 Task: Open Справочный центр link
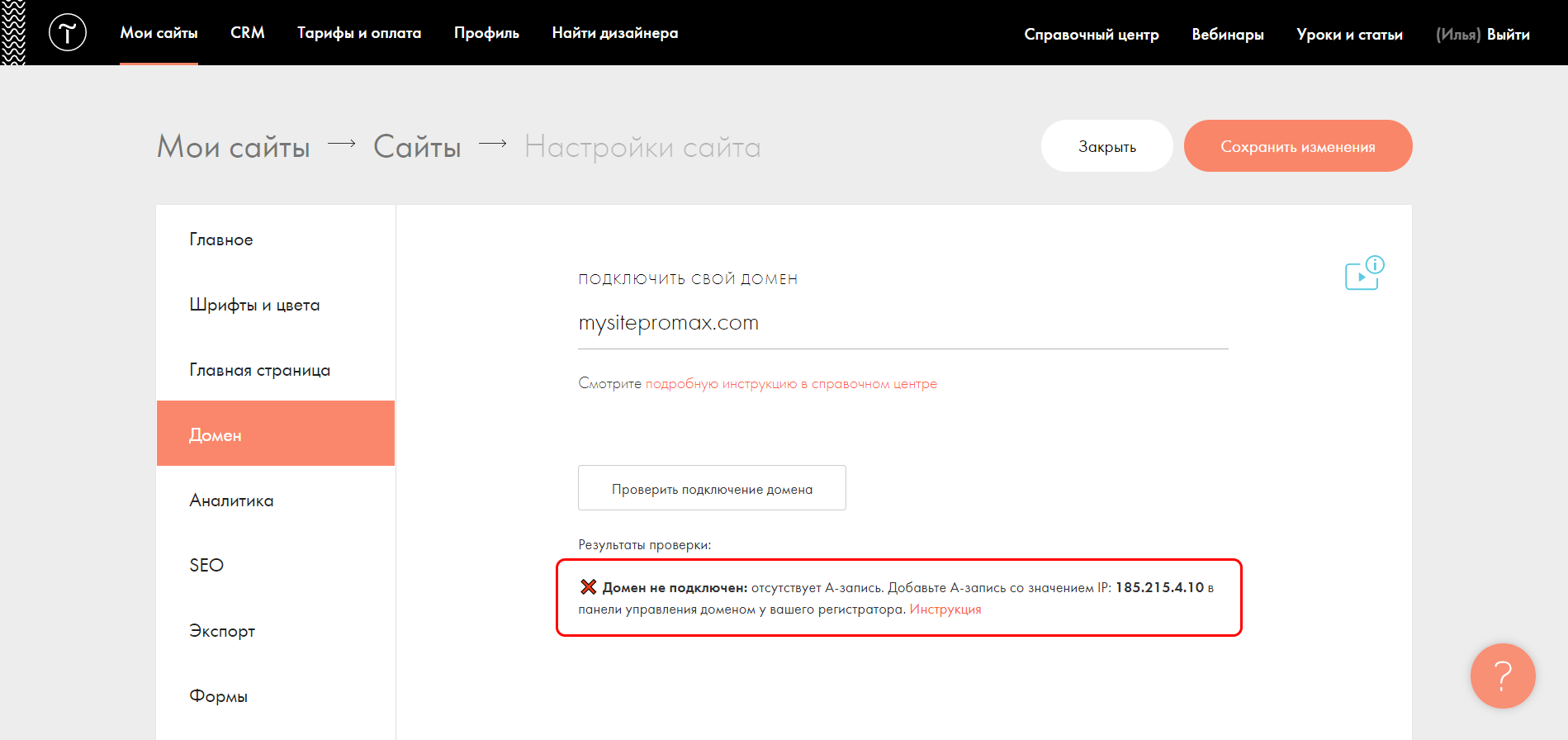click(1092, 35)
